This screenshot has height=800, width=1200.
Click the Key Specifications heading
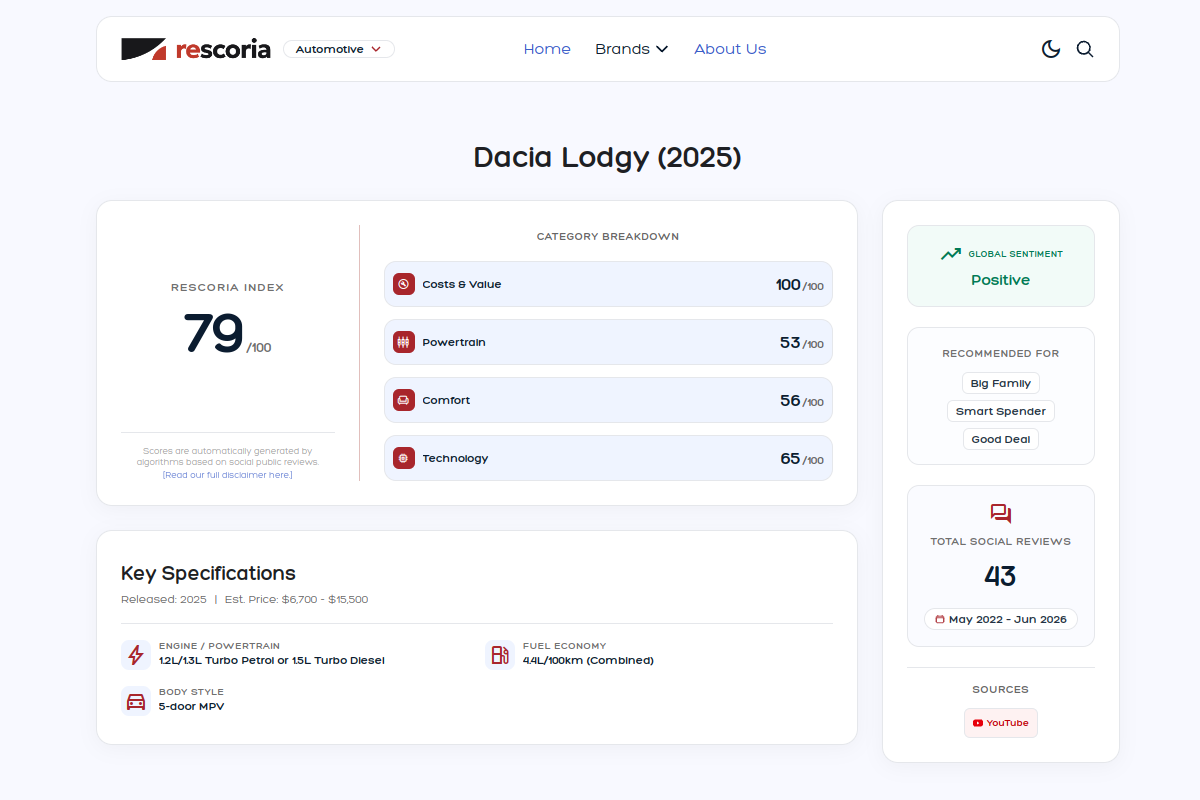pyautogui.click(x=208, y=574)
